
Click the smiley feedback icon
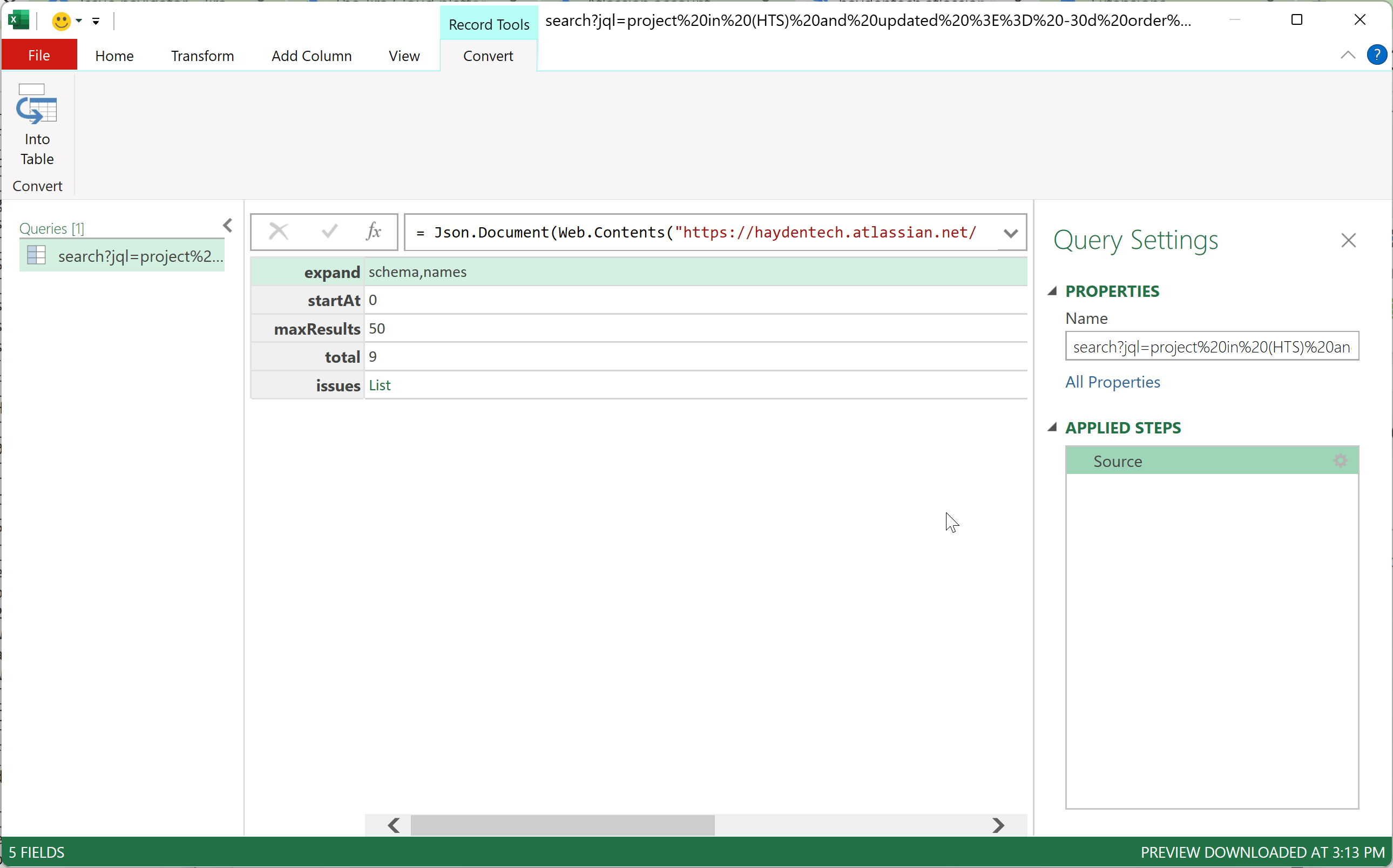point(61,21)
